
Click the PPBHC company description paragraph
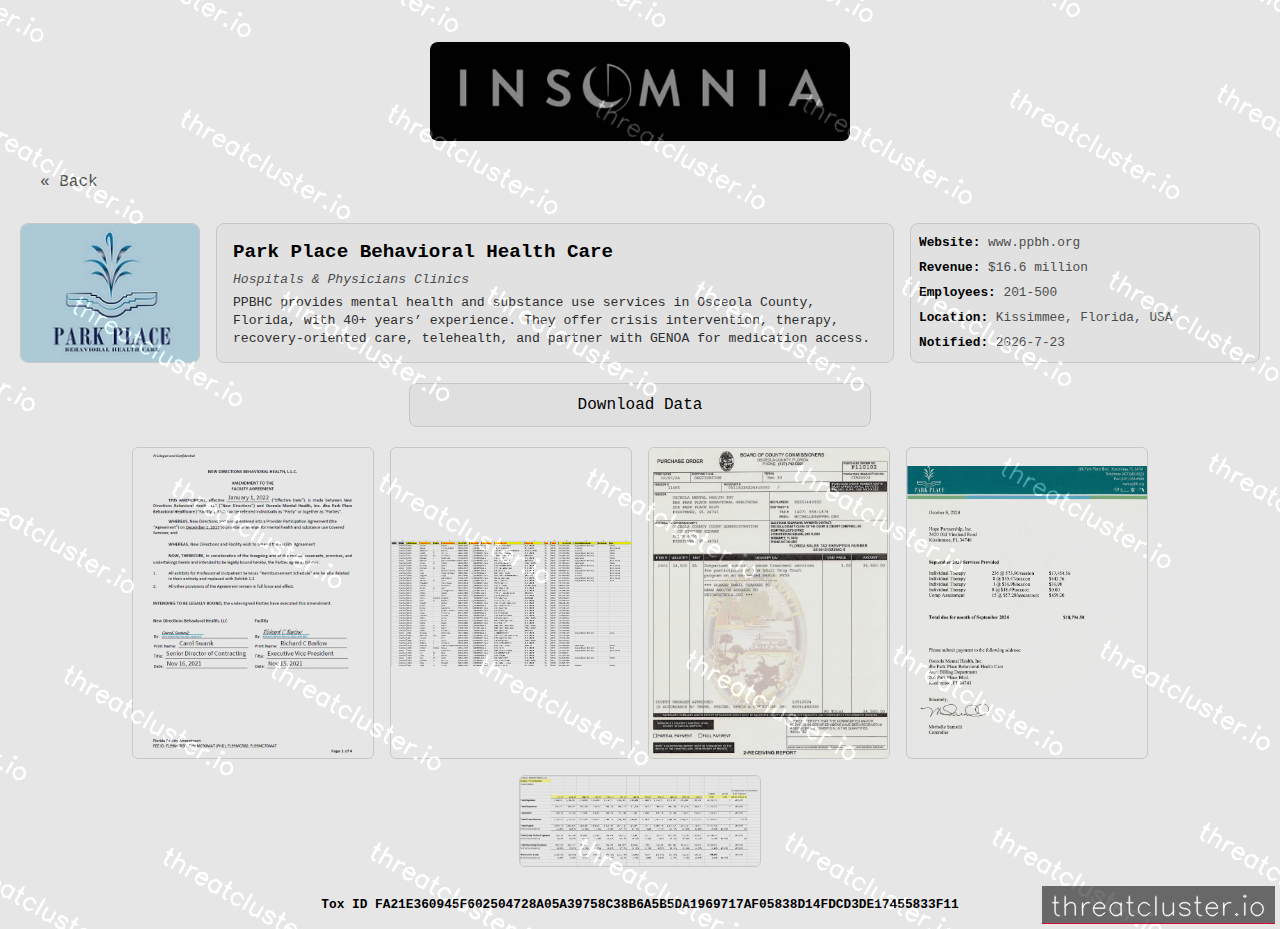pos(551,320)
